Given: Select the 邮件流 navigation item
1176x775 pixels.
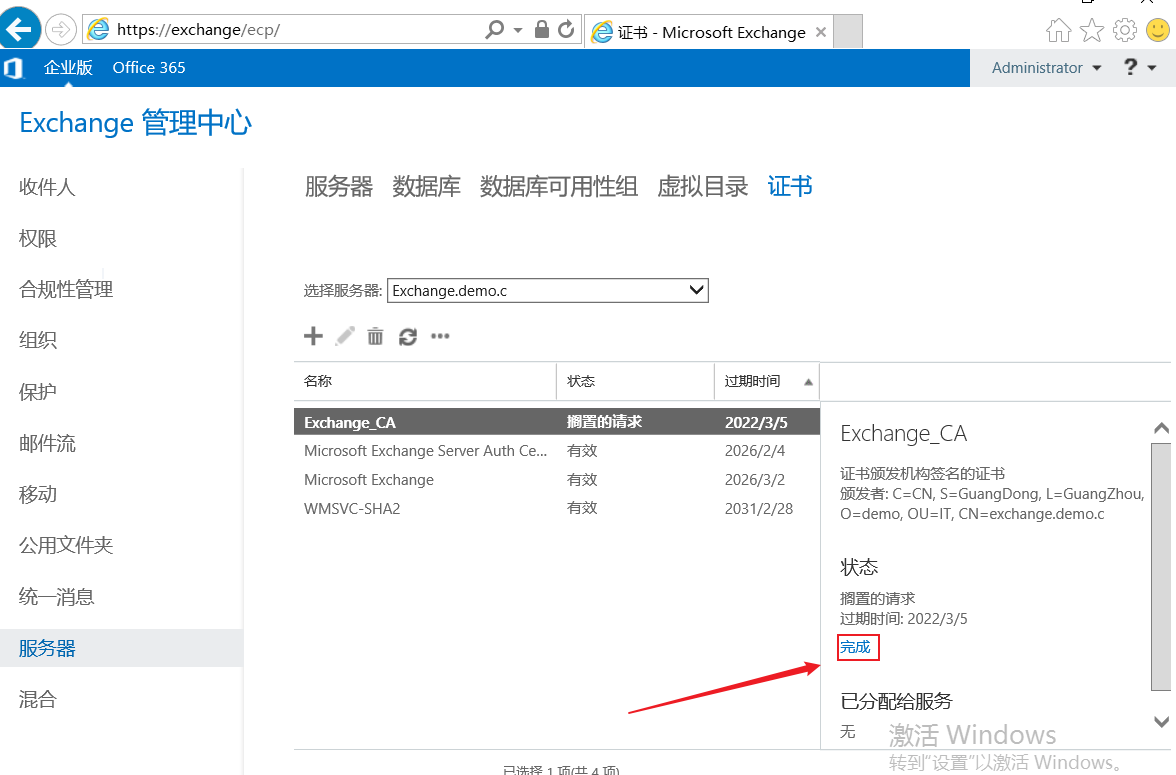Looking at the screenshot, I should pos(47,443).
